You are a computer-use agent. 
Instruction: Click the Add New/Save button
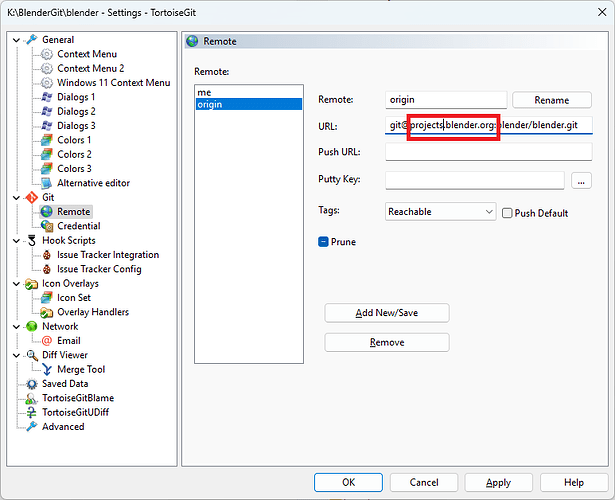click(x=387, y=313)
